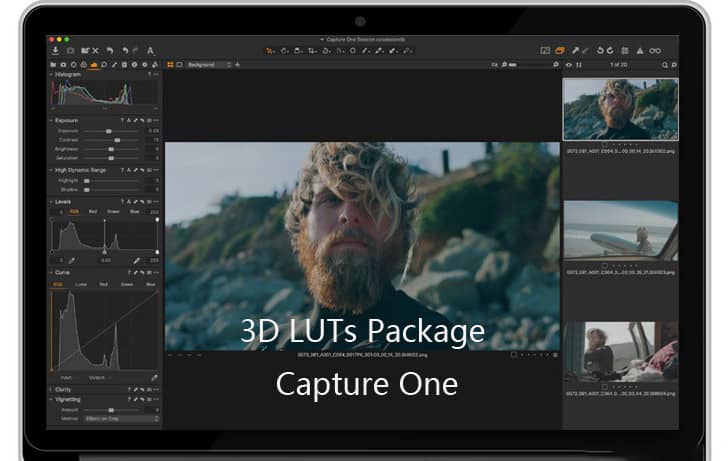Image resolution: width=728 pixels, height=461 pixels.
Task: Switch to Single View mode
Action: (x=180, y=65)
